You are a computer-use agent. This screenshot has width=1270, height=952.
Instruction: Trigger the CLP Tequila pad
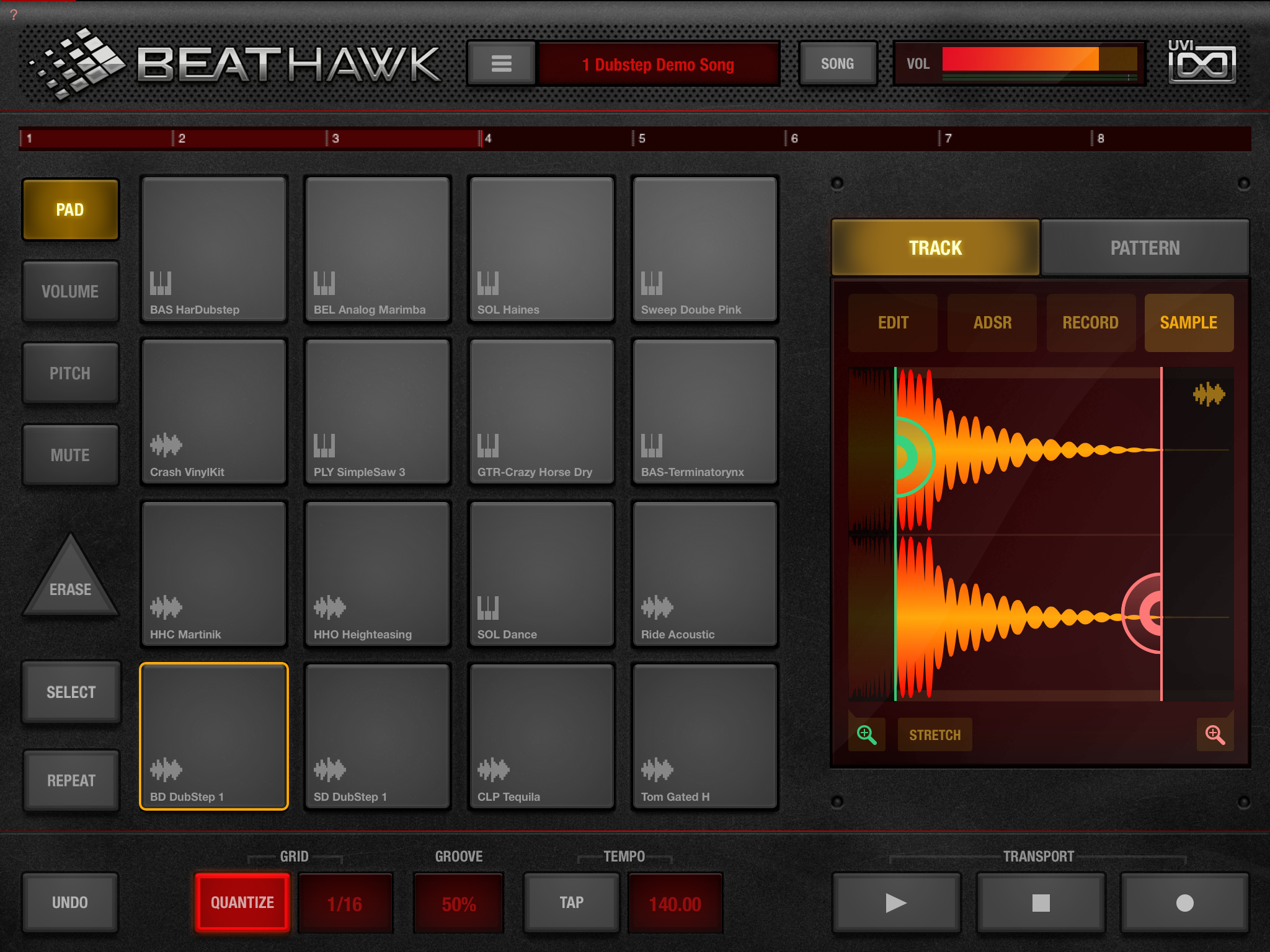tap(541, 736)
